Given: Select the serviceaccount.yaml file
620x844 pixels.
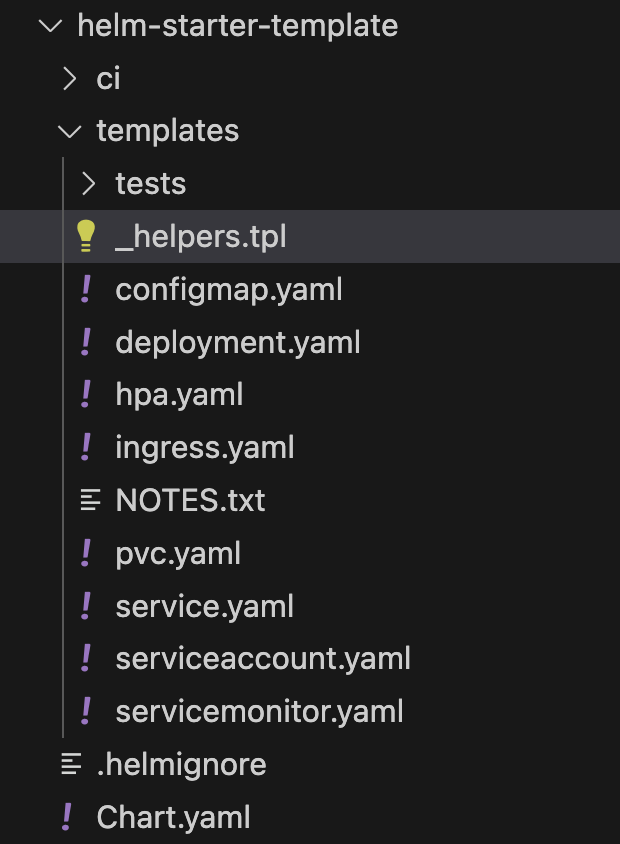Looking at the screenshot, I should click(263, 658).
